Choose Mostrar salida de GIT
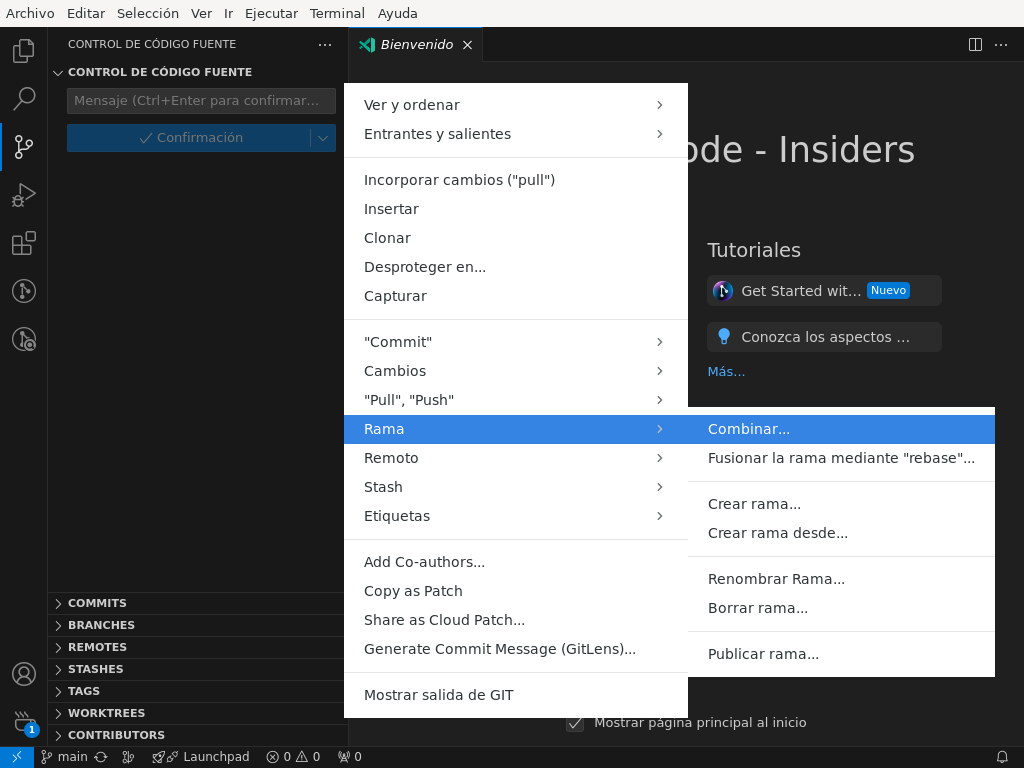This screenshot has height=768, width=1024. click(516, 696)
